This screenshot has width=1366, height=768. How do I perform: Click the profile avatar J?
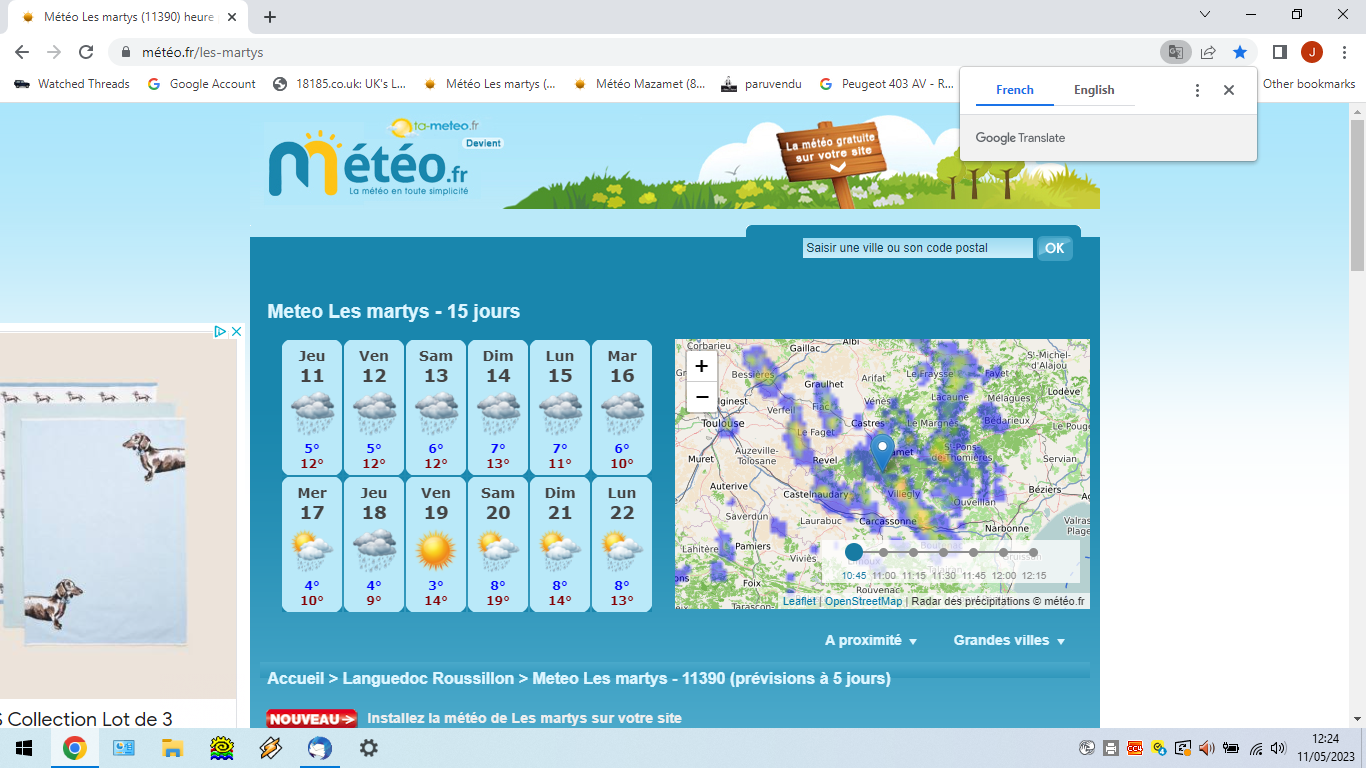pyautogui.click(x=1311, y=52)
